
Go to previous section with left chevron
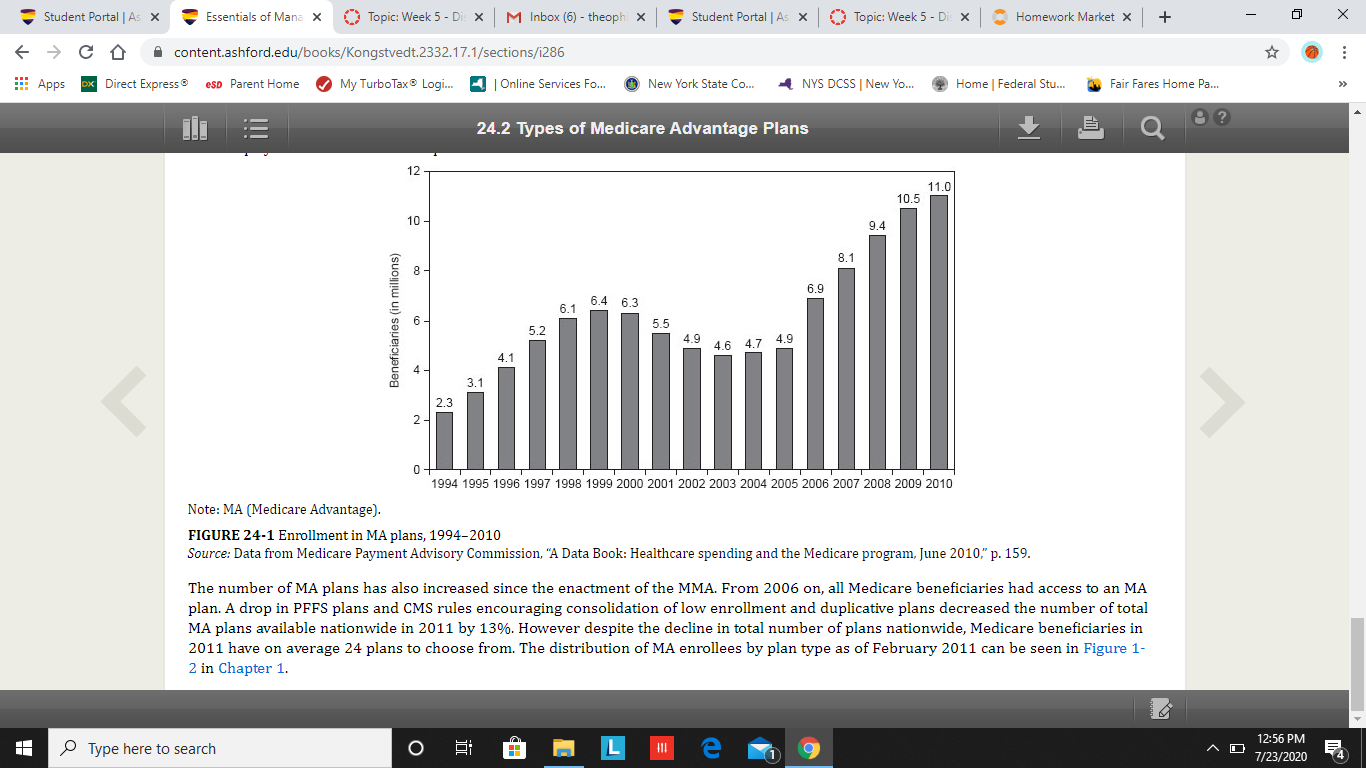(125, 402)
